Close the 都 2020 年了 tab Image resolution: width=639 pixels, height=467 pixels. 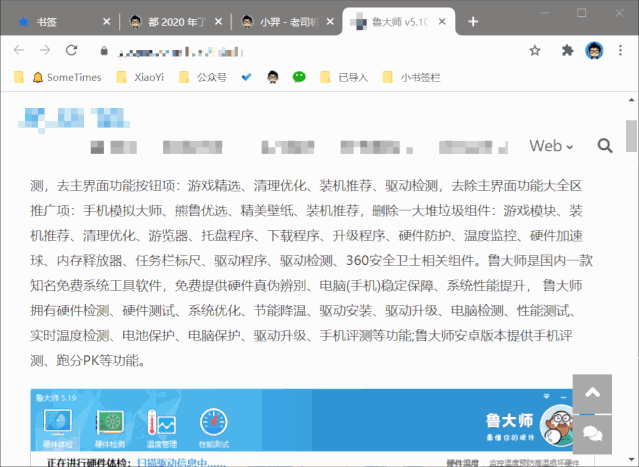coord(218,22)
